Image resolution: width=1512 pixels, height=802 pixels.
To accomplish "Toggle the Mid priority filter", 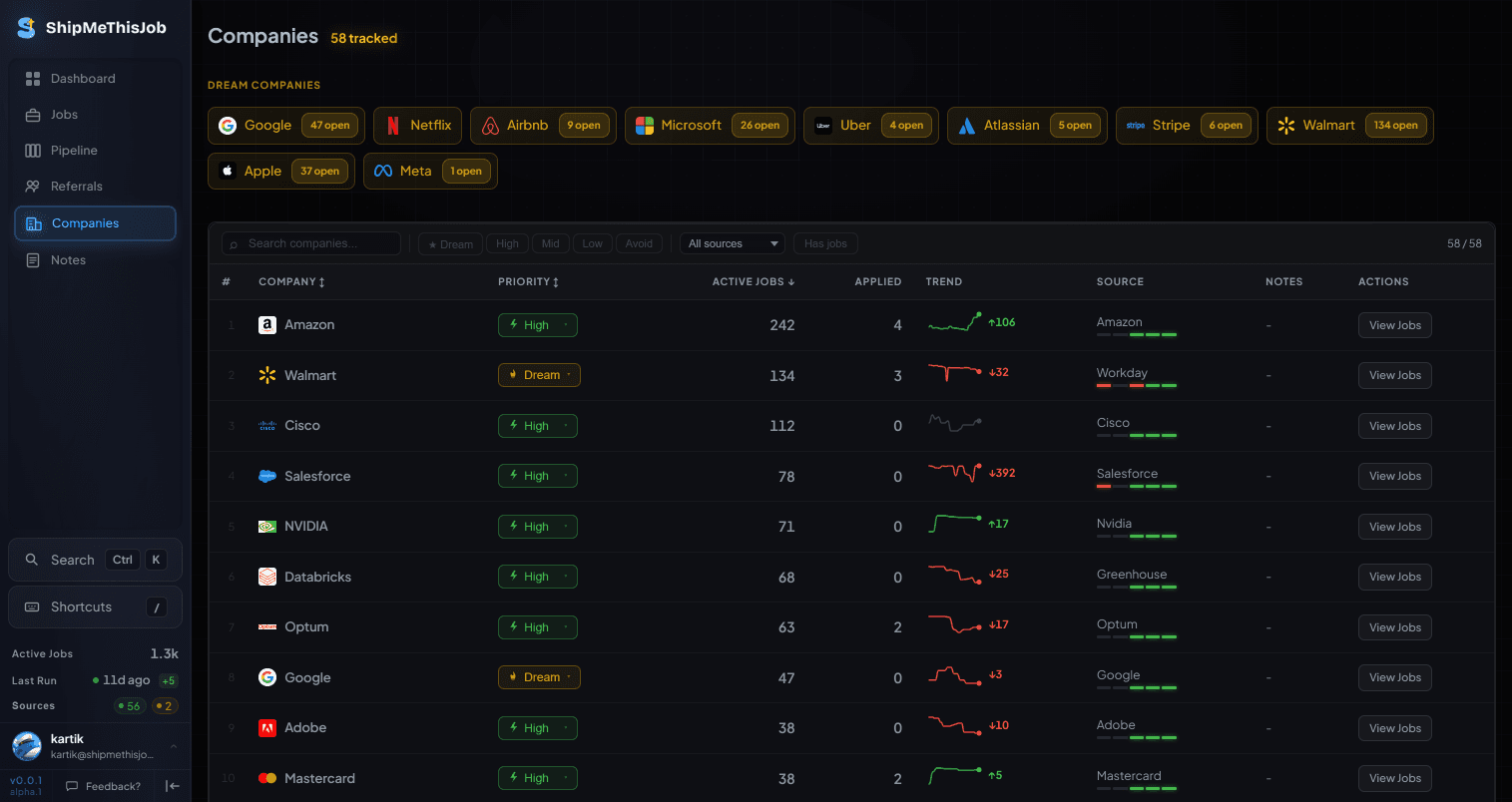I will coord(551,243).
